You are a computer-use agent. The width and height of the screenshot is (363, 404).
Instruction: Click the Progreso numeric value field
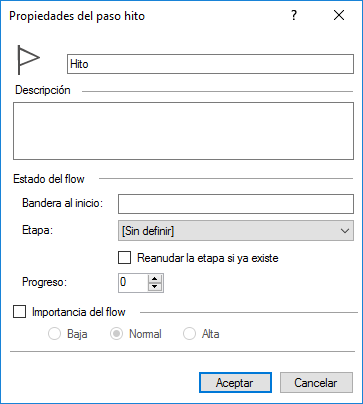(x=133, y=283)
